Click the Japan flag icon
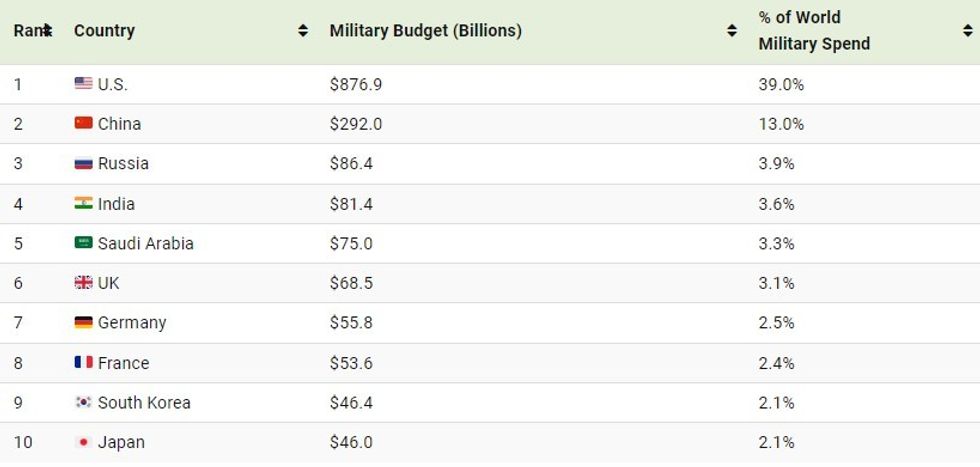The image size is (980, 467). pyautogui.click(x=83, y=442)
